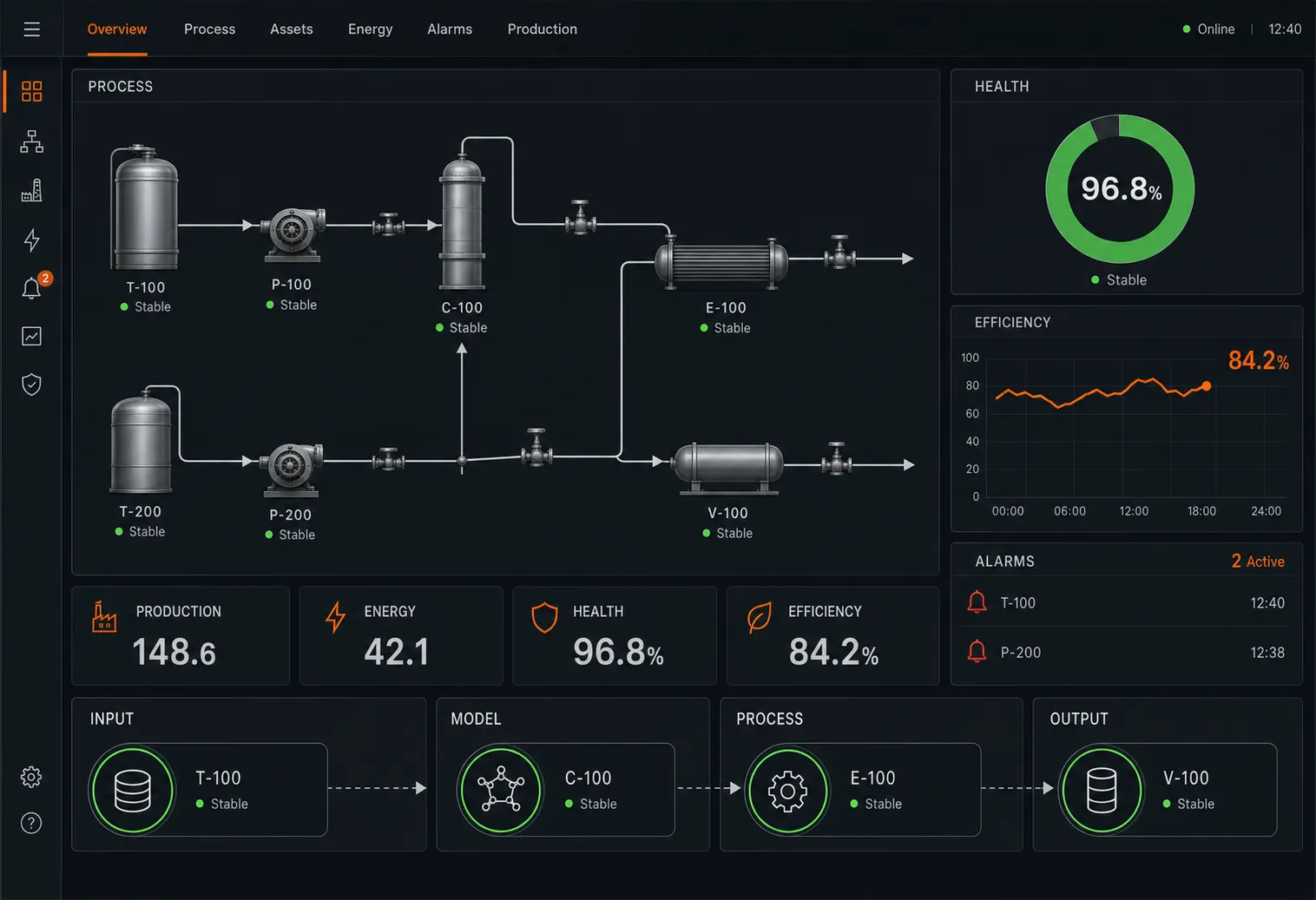The width and height of the screenshot is (1316, 900).
Task: Open alarm bell with badge 2
Action: click(x=34, y=286)
